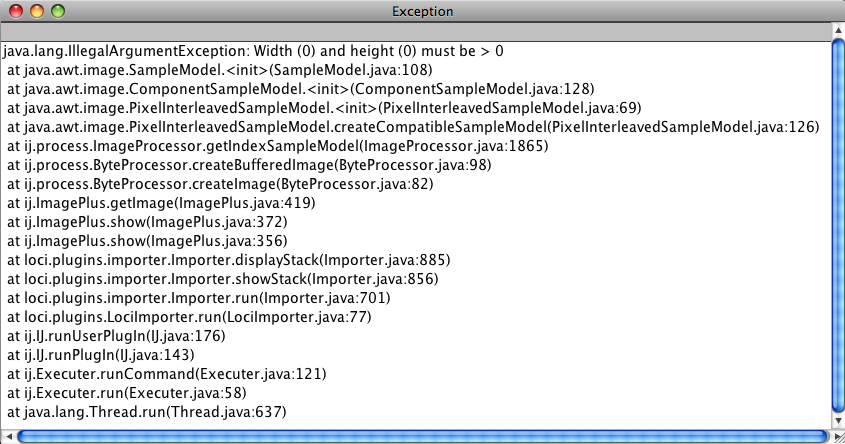Click the vertical scrollbar up arrow
845x444 pixels.
click(837, 32)
